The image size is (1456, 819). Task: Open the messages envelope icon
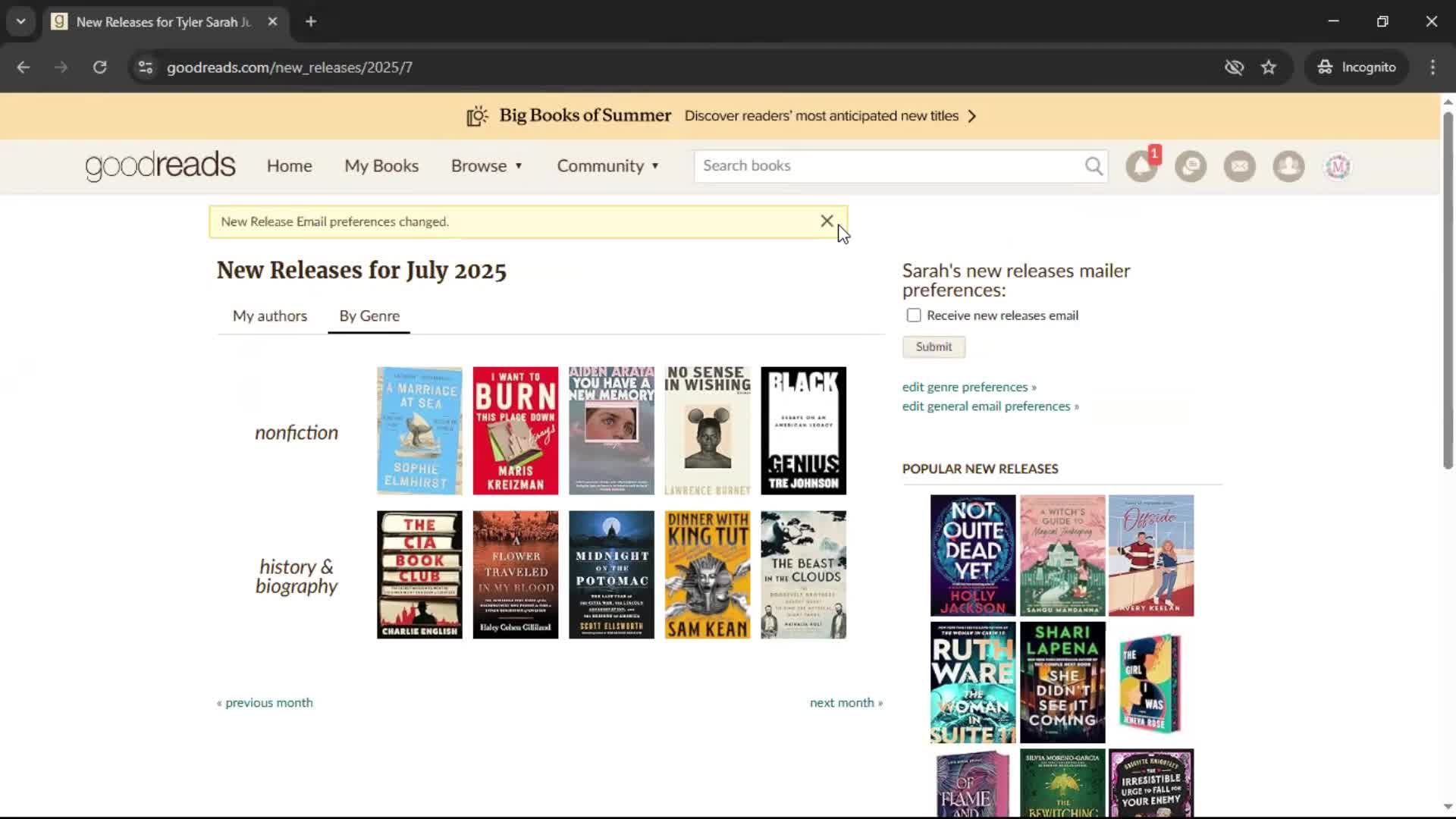point(1240,166)
